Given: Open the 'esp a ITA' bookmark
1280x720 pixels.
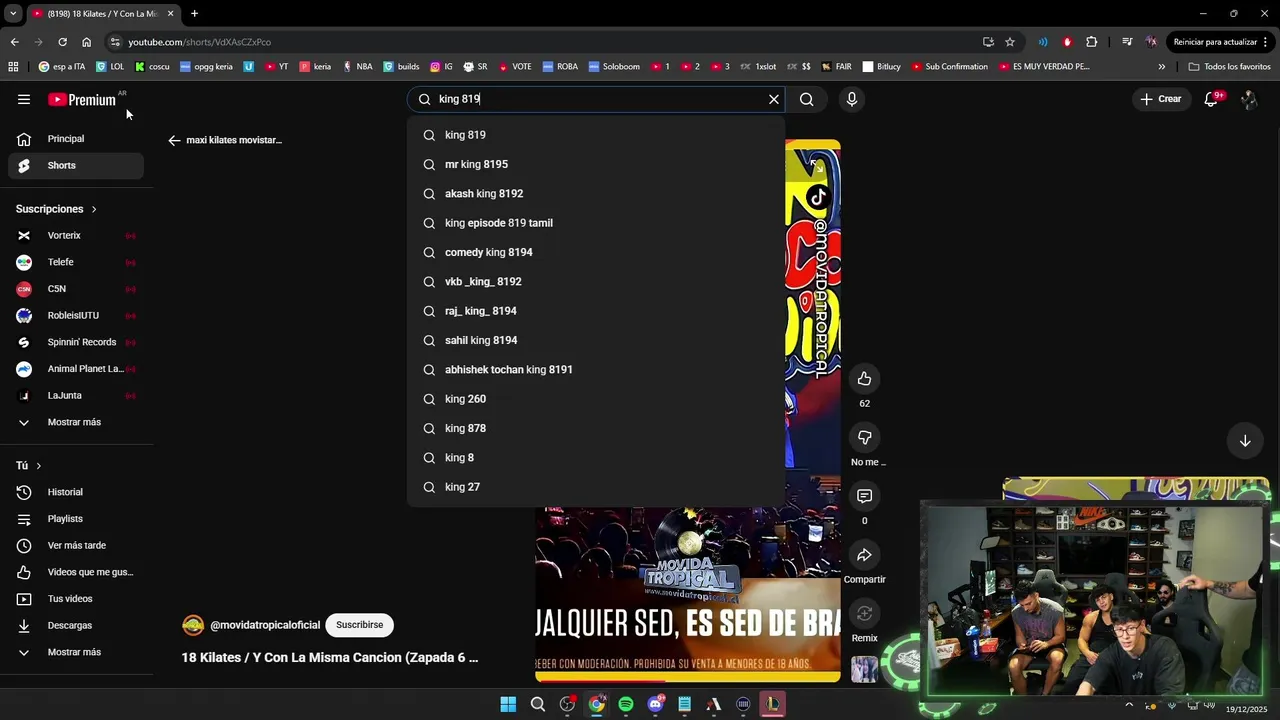Looking at the screenshot, I should click(x=62, y=67).
